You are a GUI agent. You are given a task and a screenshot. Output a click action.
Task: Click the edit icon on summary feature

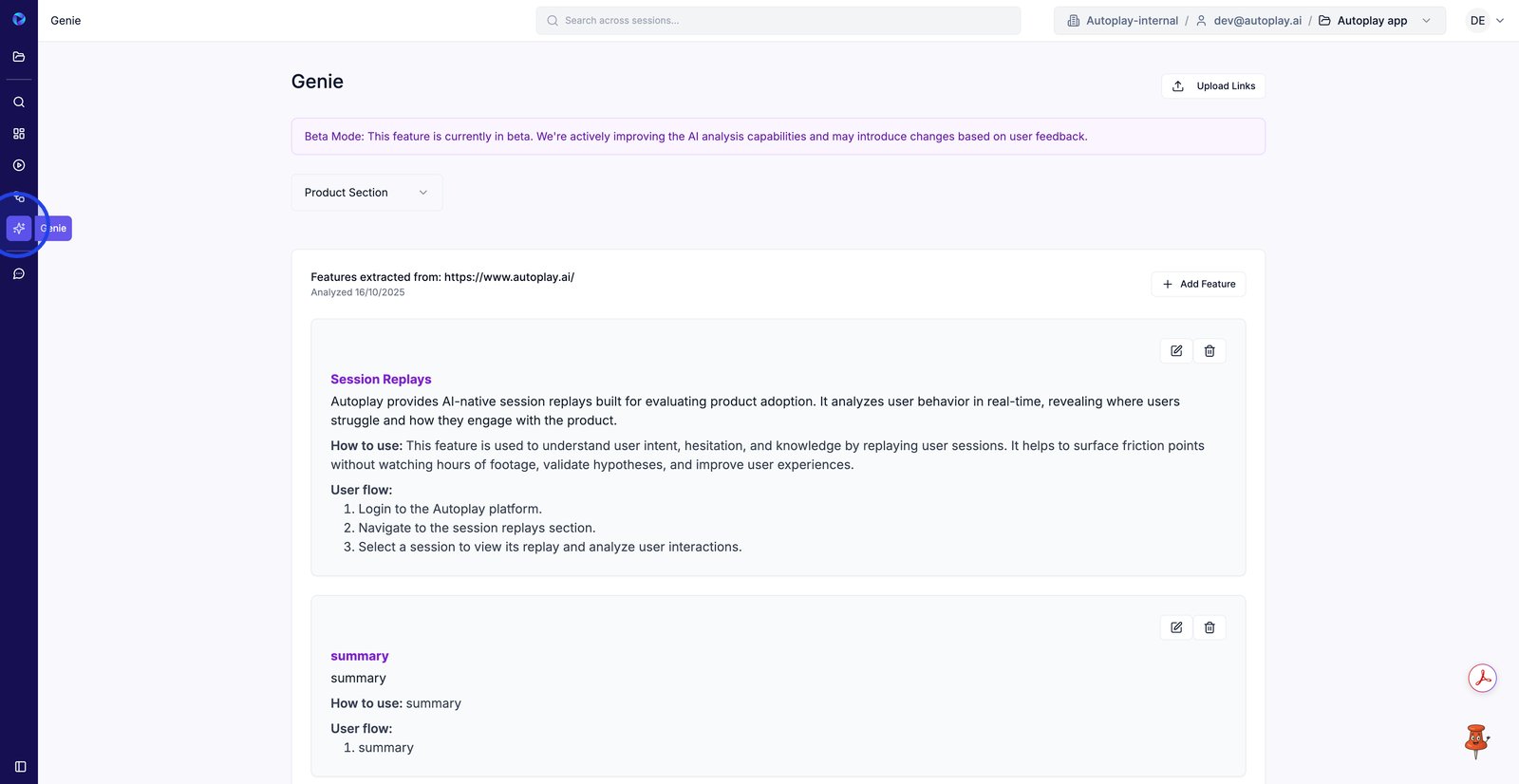[x=1176, y=627]
